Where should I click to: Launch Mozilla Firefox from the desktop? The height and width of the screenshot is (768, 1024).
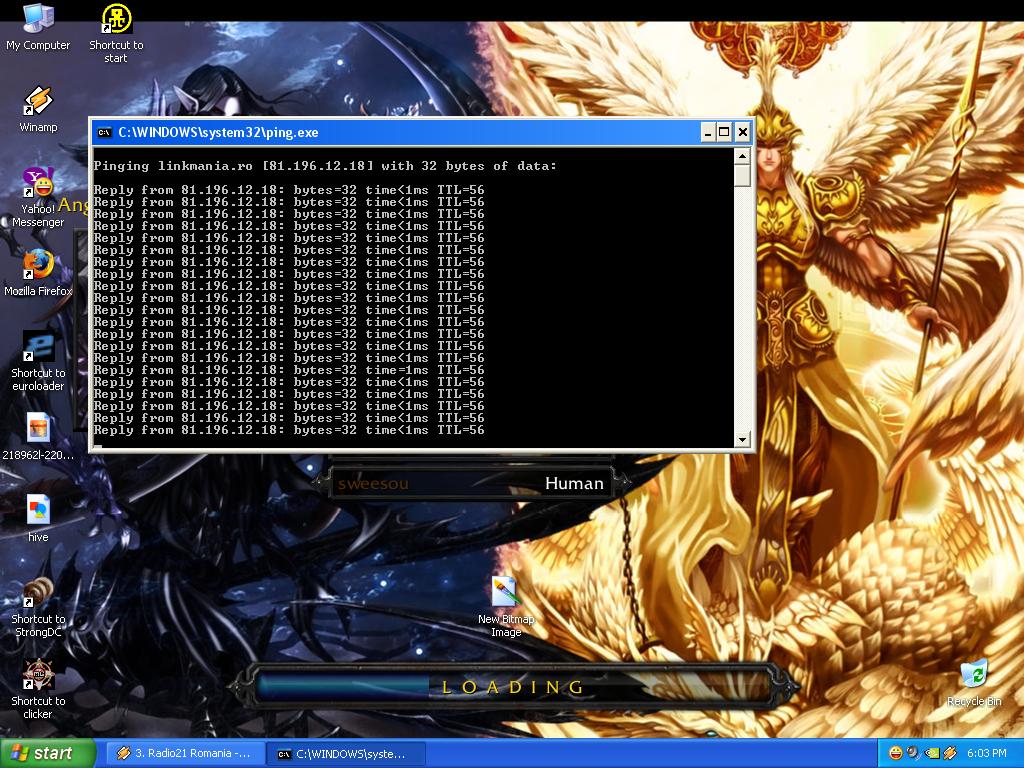click(38, 273)
